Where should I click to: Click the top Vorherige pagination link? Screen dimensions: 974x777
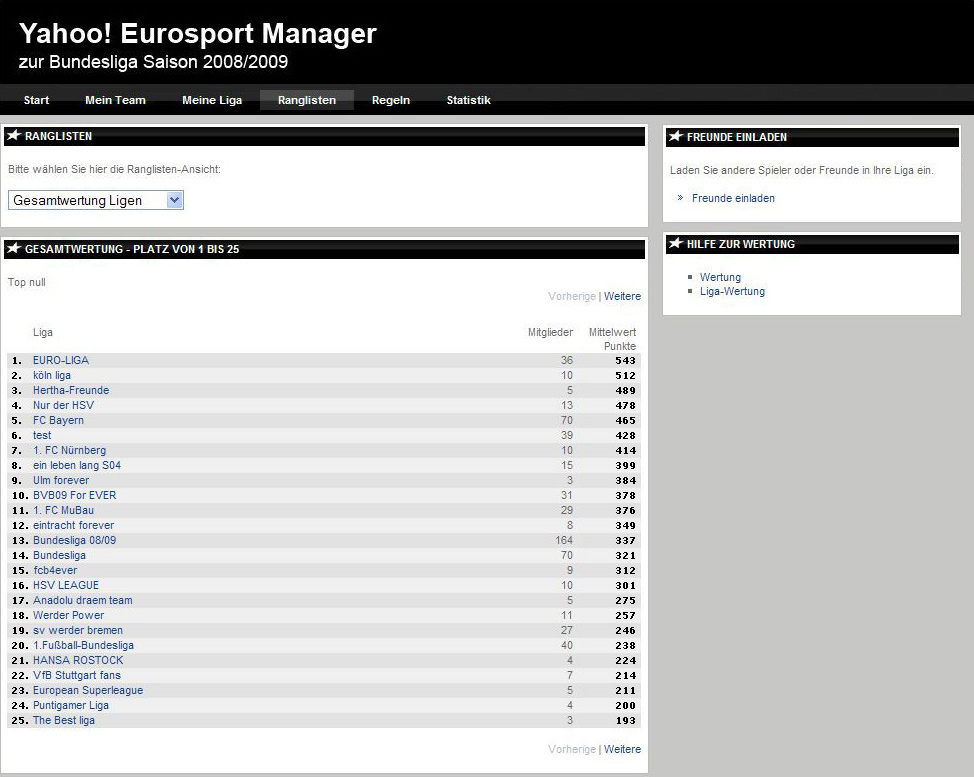(x=571, y=296)
